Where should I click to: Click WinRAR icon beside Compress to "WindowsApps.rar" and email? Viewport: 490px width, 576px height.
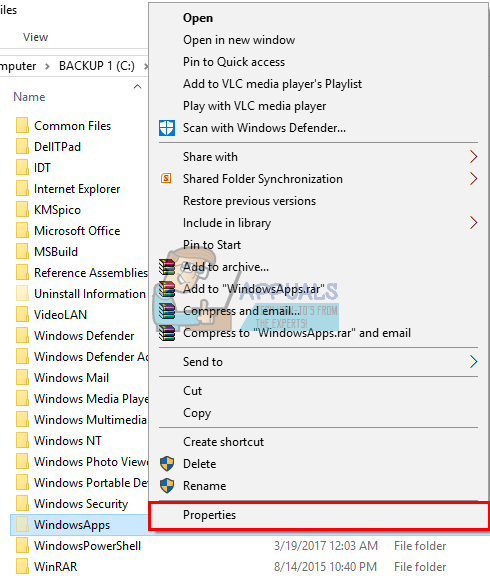point(167,333)
